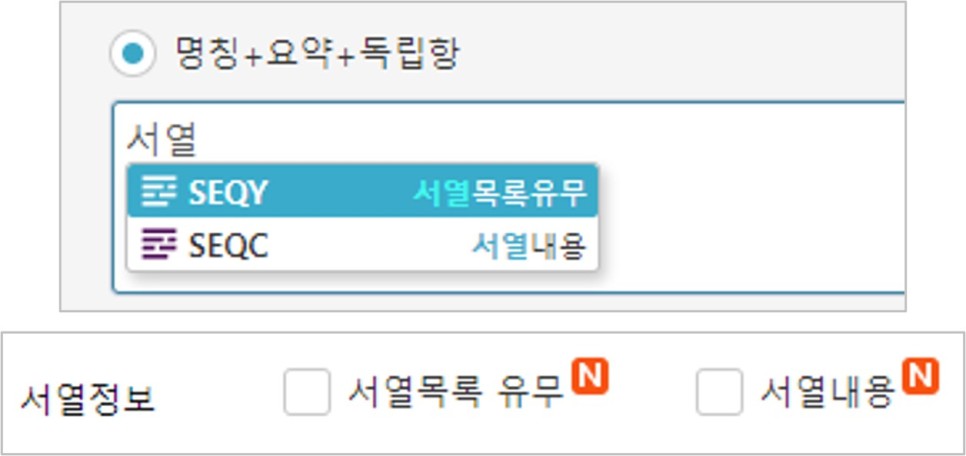Screen dimensions: 966x456
Task: Pick the 서열내용 description in suggestion list
Action: [529, 246]
